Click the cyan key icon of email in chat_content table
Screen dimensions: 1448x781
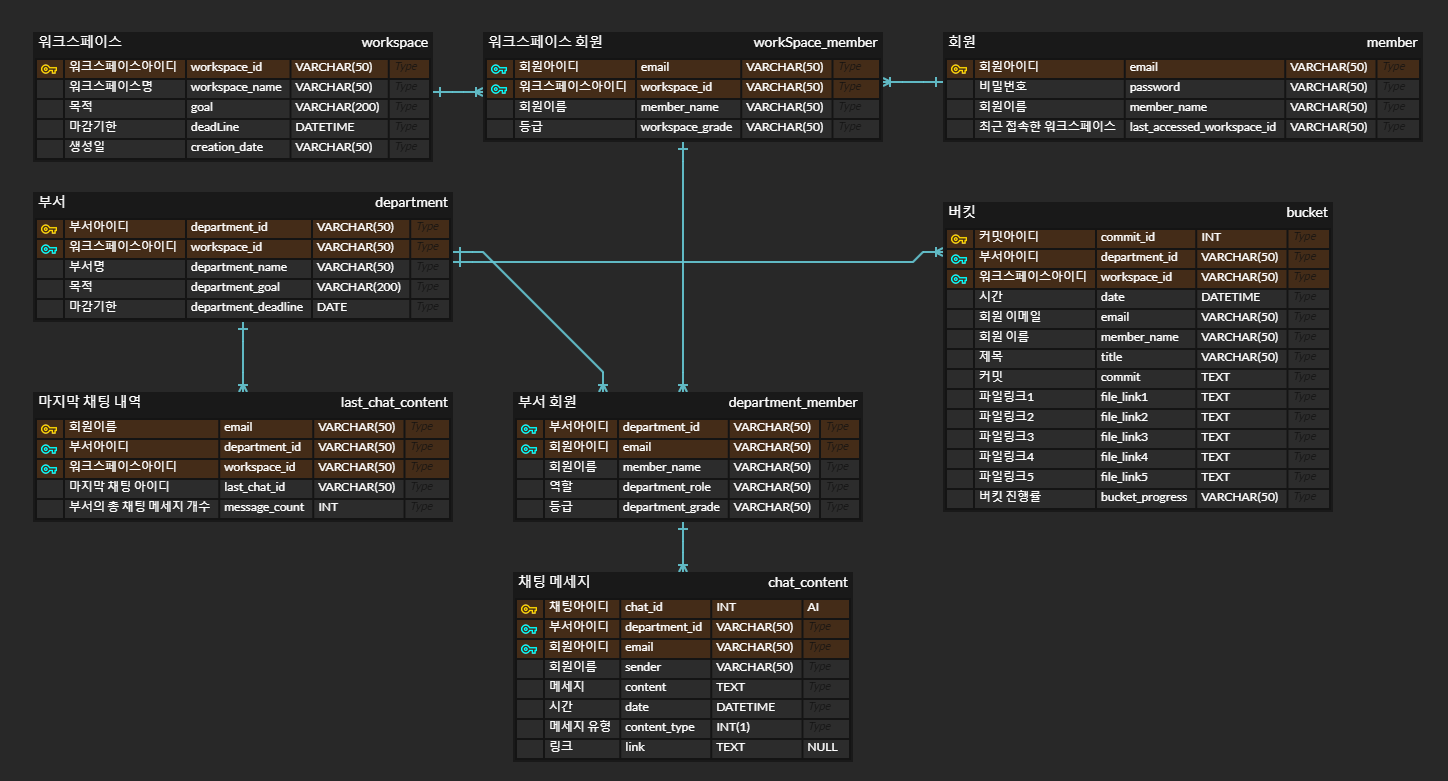(529, 648)
